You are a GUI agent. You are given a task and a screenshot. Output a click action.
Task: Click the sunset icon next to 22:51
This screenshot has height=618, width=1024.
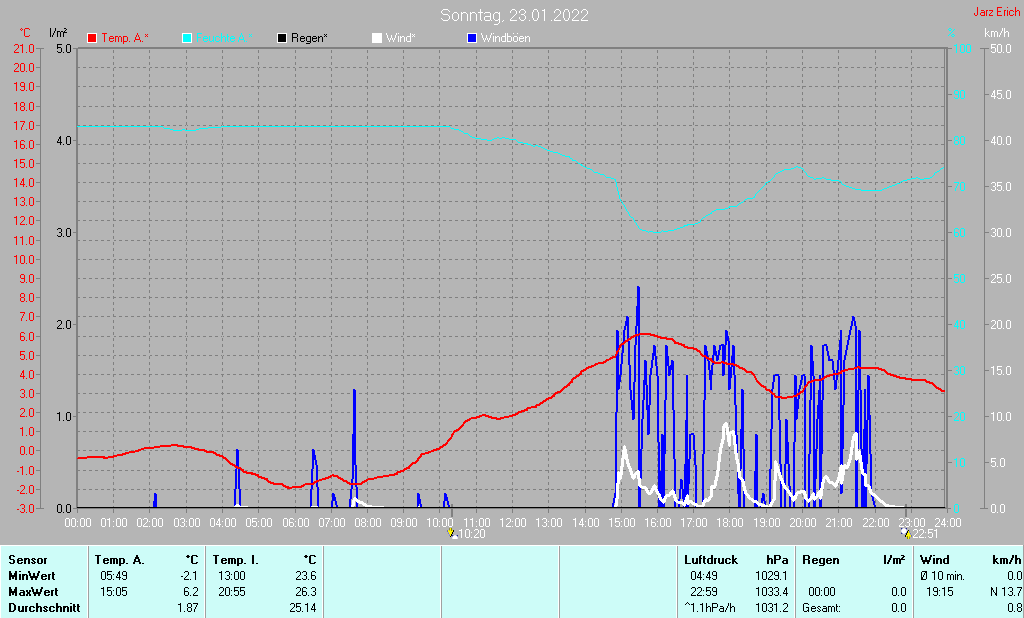(906, 533)
